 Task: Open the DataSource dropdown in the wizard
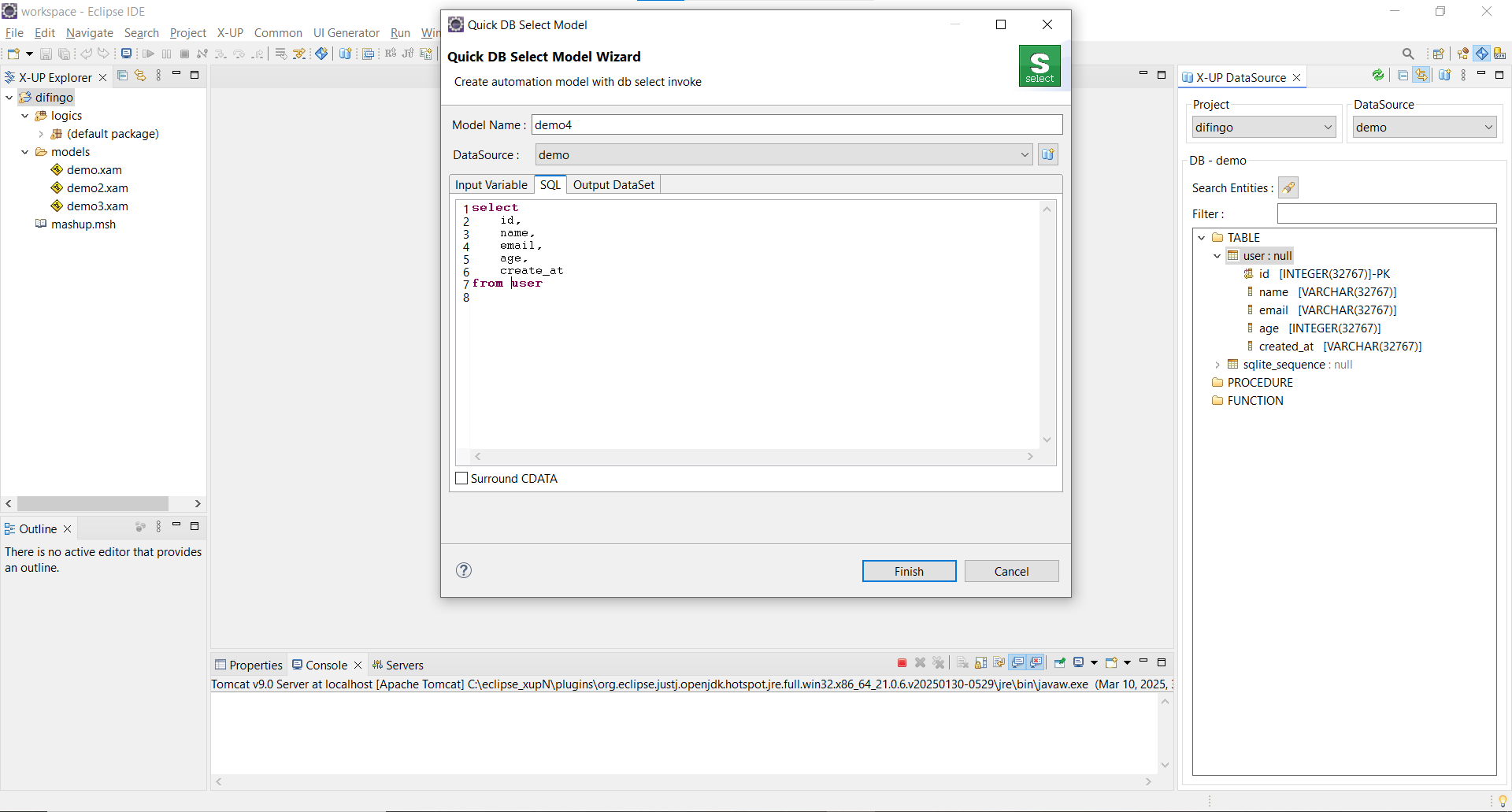pyautogui.click(x=1025, y=154)
